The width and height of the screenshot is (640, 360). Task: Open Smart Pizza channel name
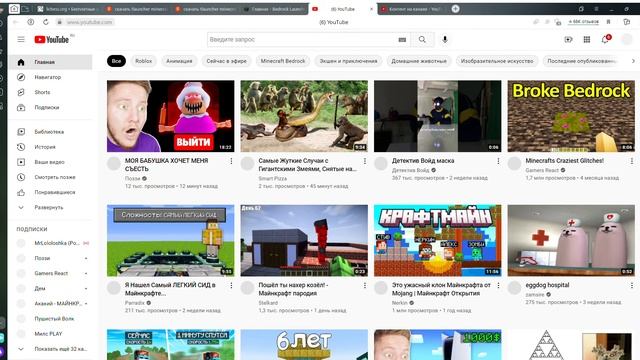[273, 178]
